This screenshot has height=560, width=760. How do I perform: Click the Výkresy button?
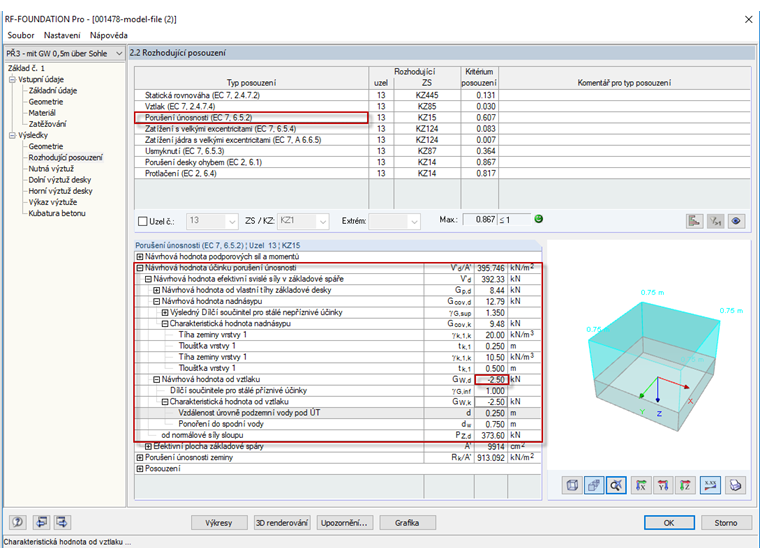(219, 523)
